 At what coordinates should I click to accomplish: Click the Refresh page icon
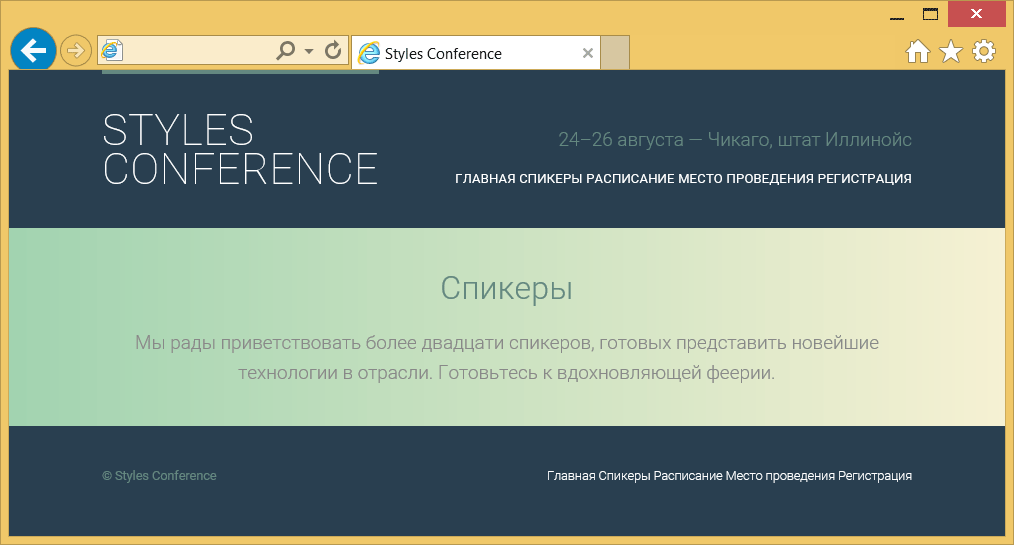(x=334, y=50)
